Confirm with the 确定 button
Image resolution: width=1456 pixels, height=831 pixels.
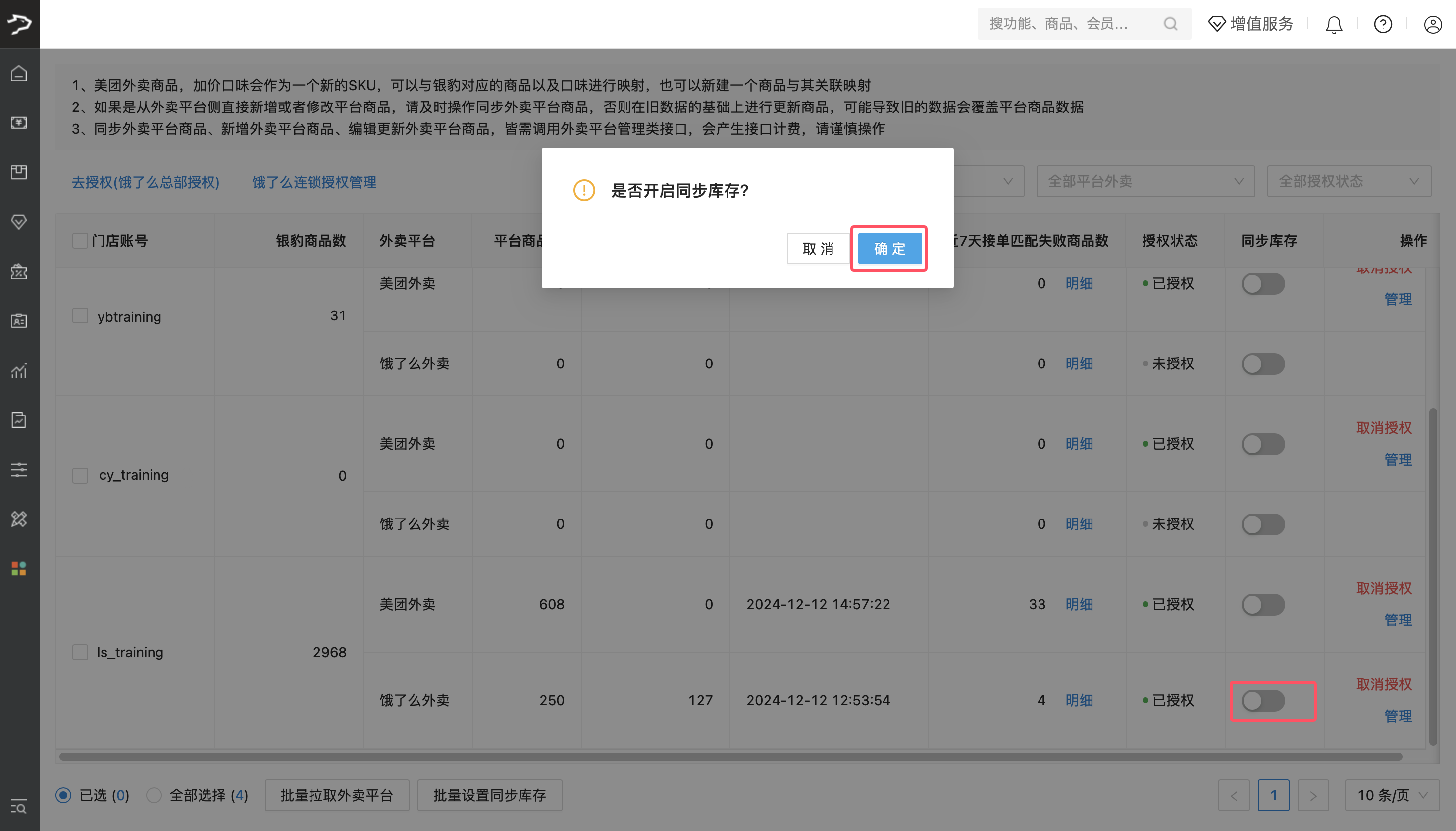[x=889, y=248]
